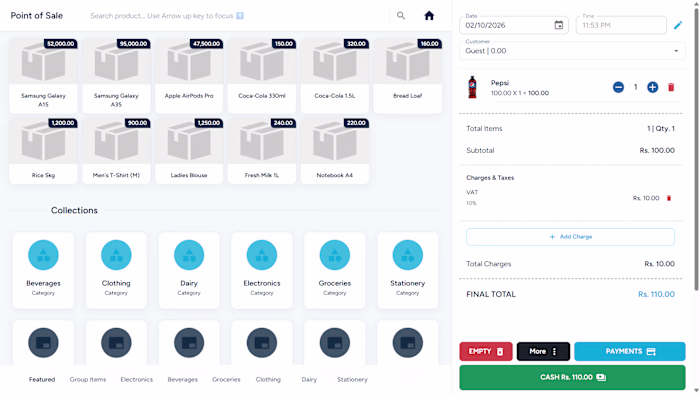Click the Point of Sale title
This screenshot has height=394, width=700.
pos(37,16)
